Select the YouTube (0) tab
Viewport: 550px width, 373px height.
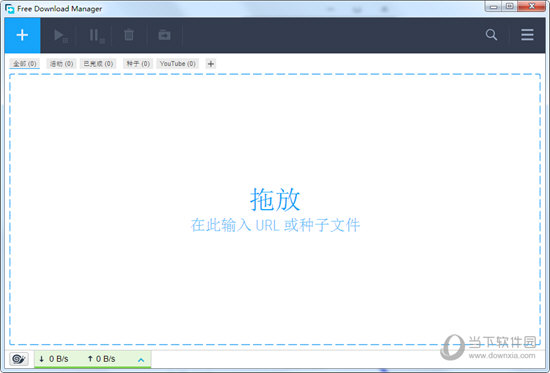[177, 64]
